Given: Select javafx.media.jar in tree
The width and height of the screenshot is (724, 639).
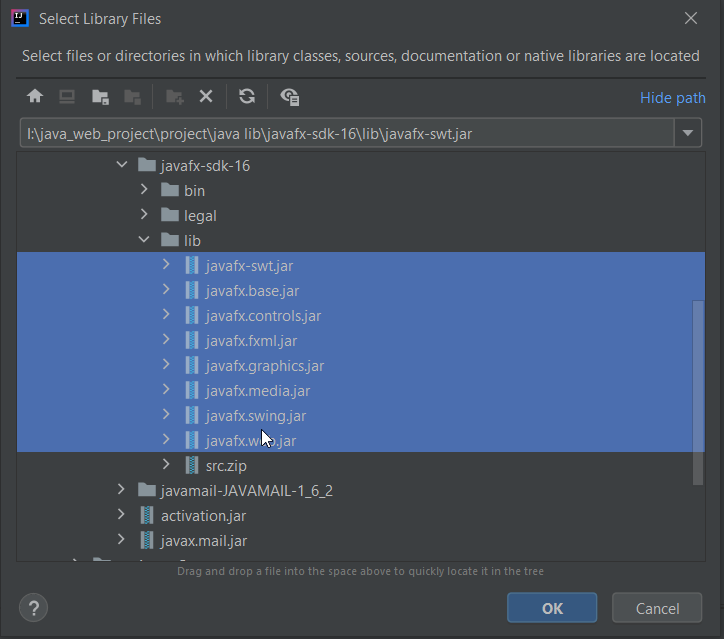Looking at the screenshot, I should 258,391.
